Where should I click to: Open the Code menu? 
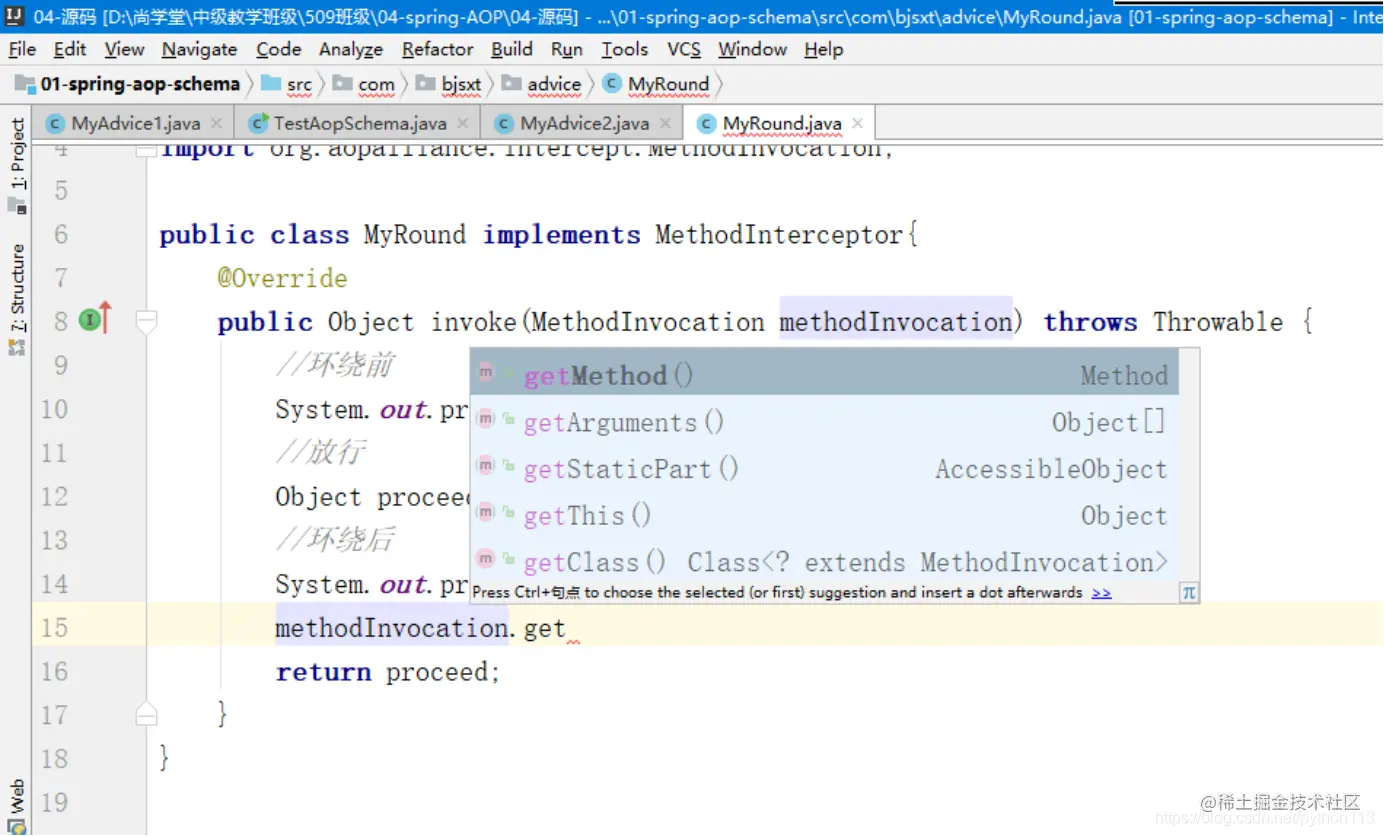coord(278,49)
